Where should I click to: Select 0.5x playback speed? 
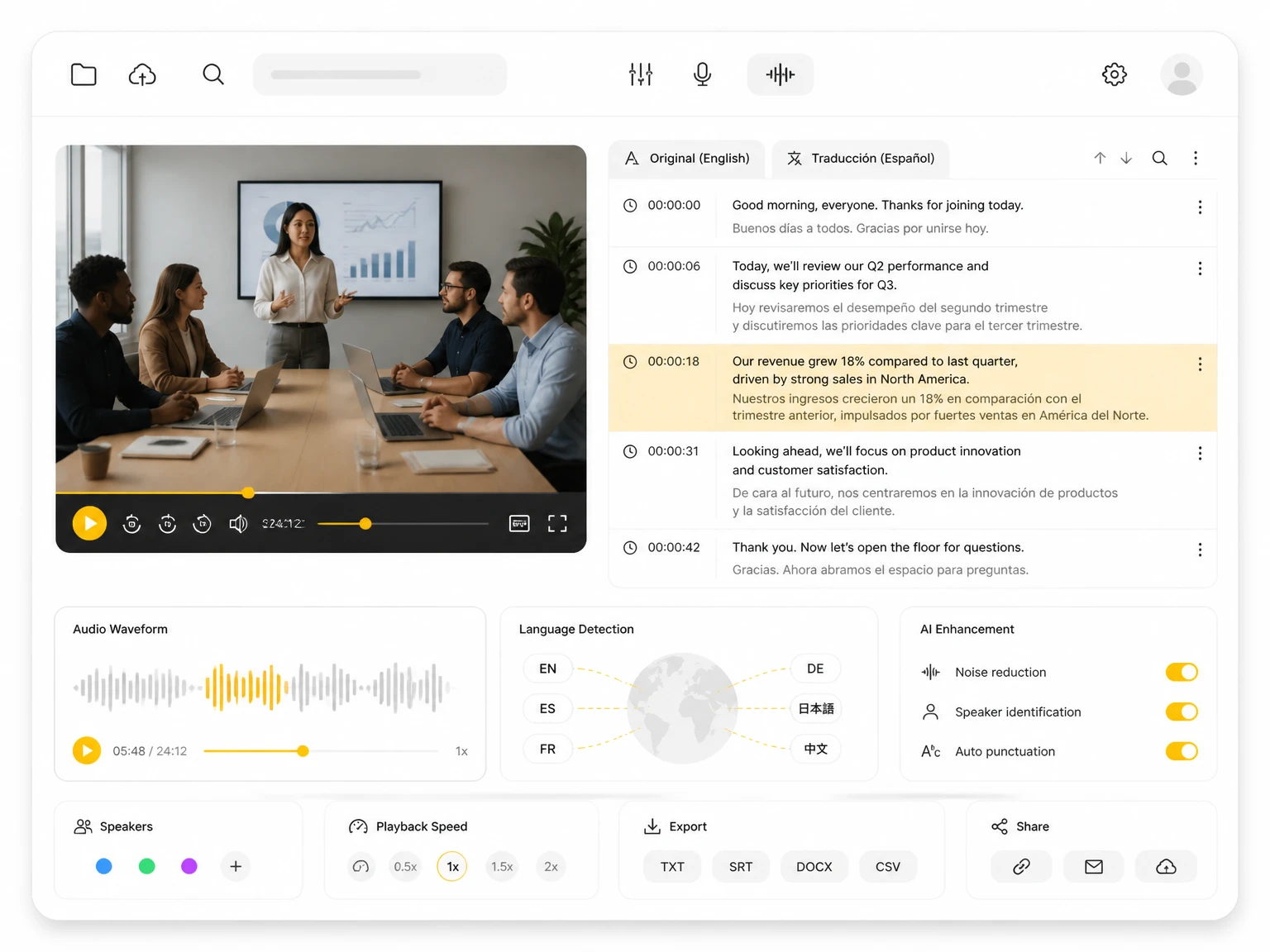click(405, 866)
